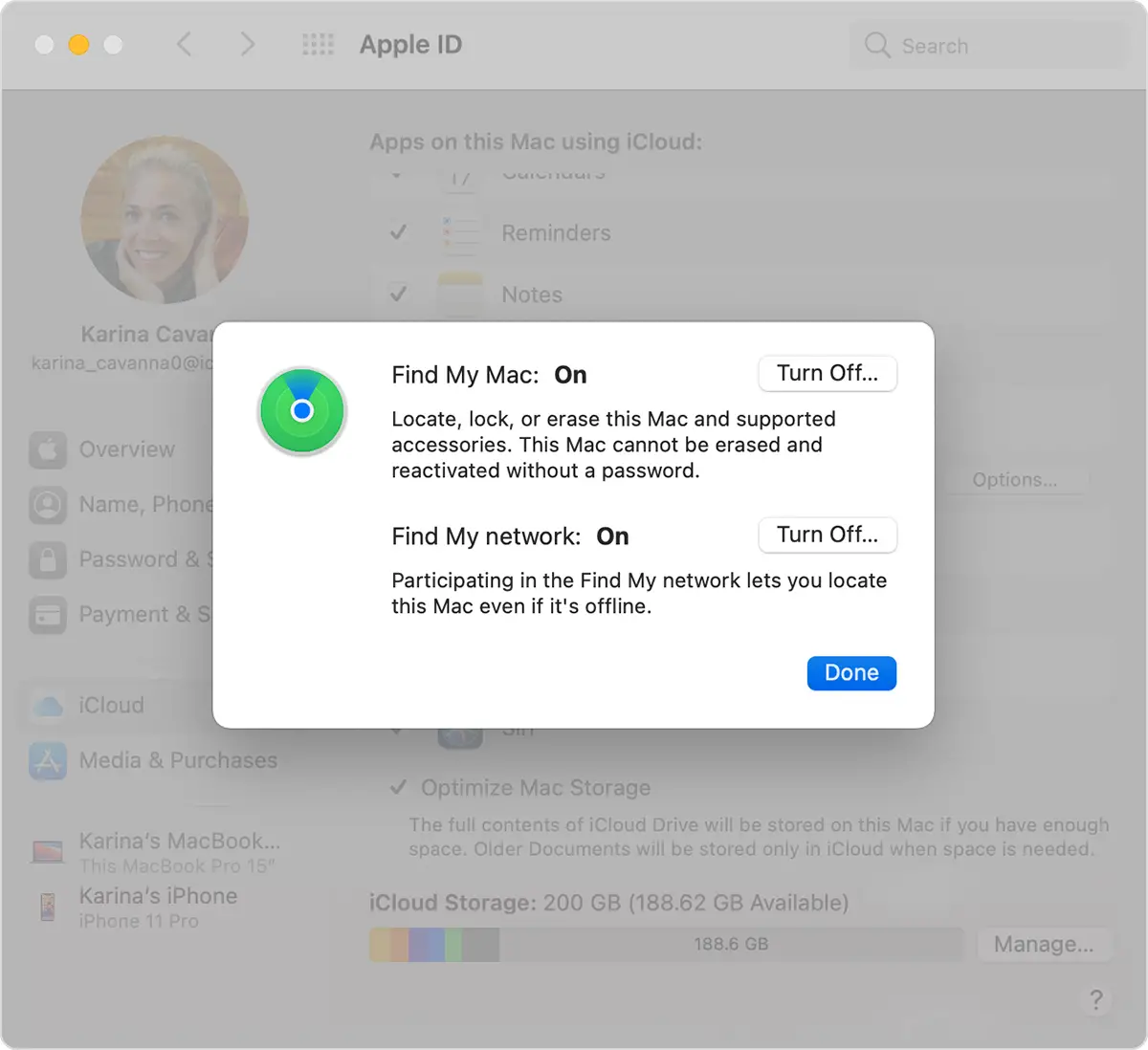Click the iCloud Storage 200 GB label
Viewport: 1148px width, 1050px height.
pyautogui.click(x=608, y=903)
